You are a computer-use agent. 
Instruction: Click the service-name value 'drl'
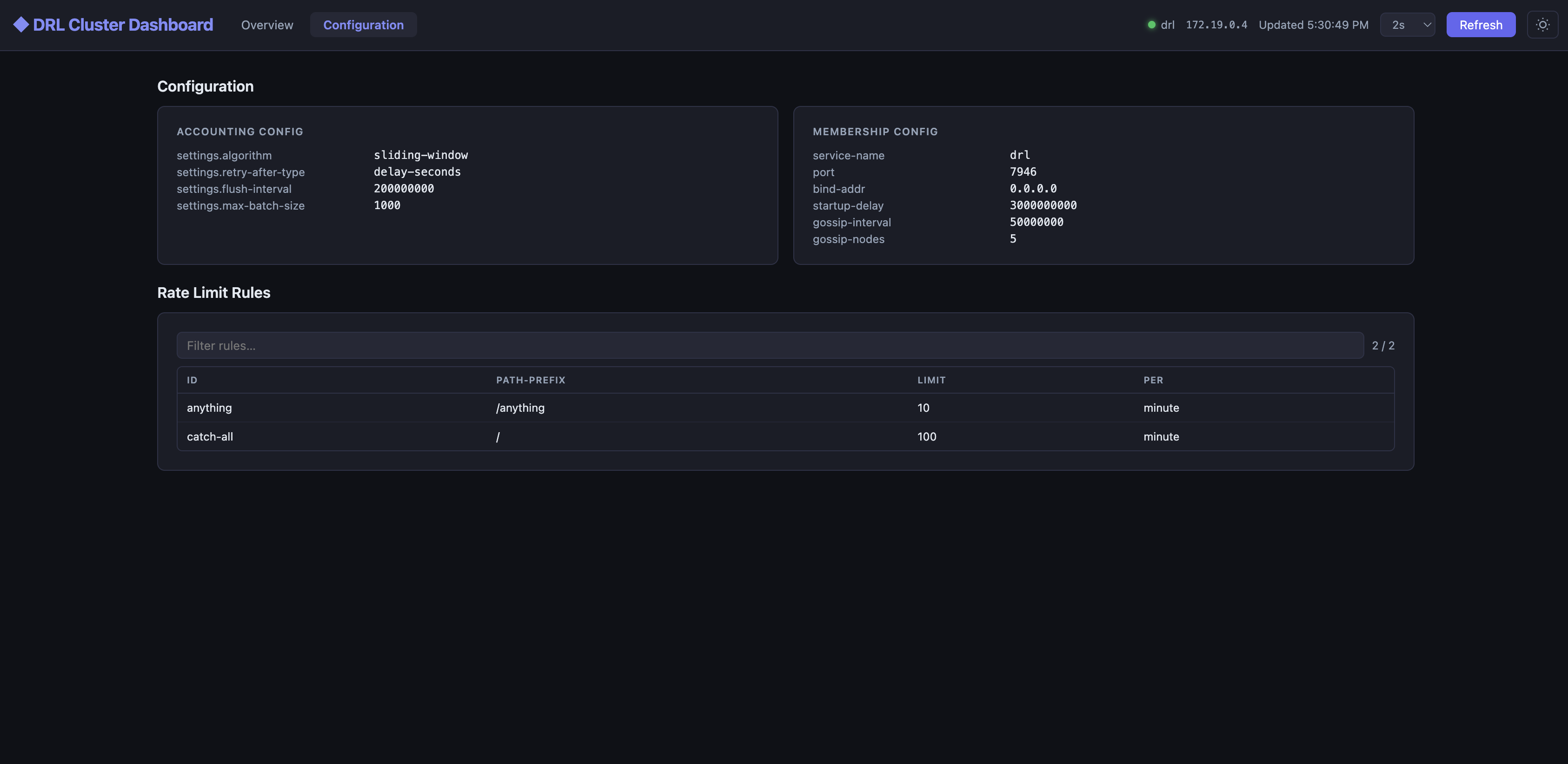click(1020, 155)
